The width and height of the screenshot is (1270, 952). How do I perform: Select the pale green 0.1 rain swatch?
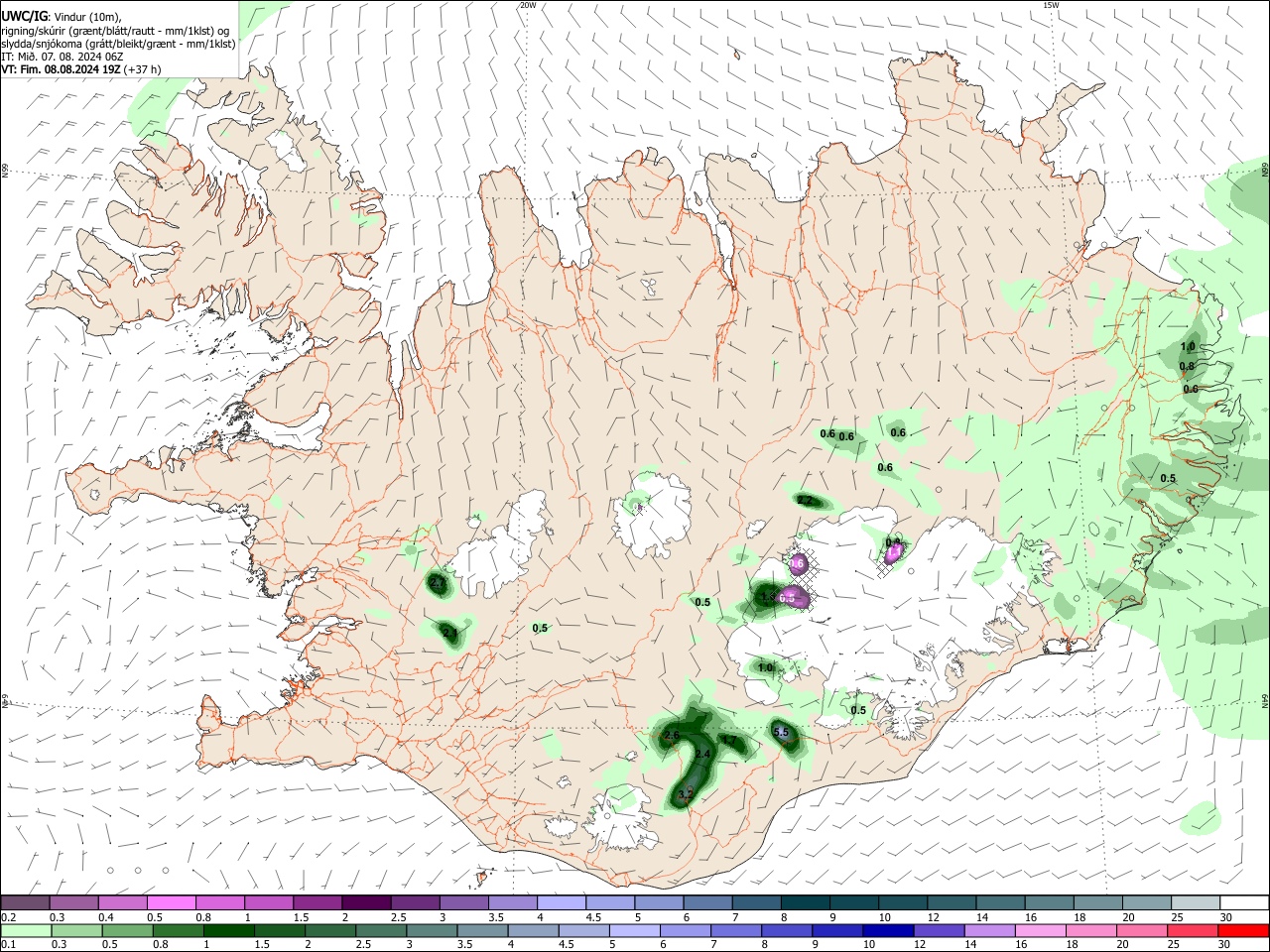[x=25, y=930]
